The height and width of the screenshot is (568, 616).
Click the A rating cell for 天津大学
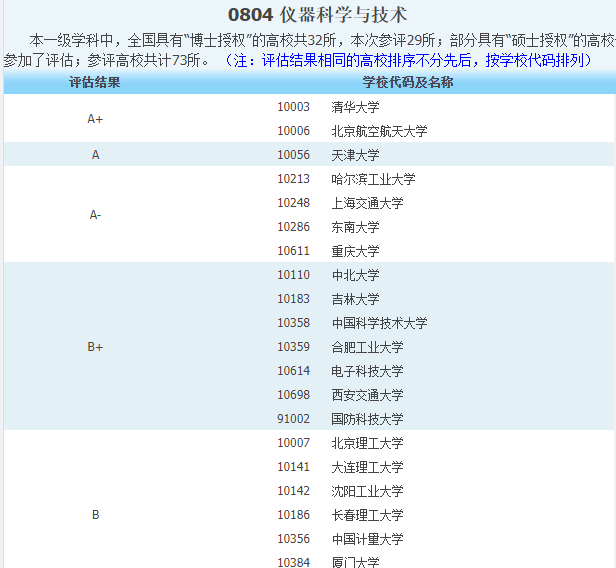tap(95, 155)
